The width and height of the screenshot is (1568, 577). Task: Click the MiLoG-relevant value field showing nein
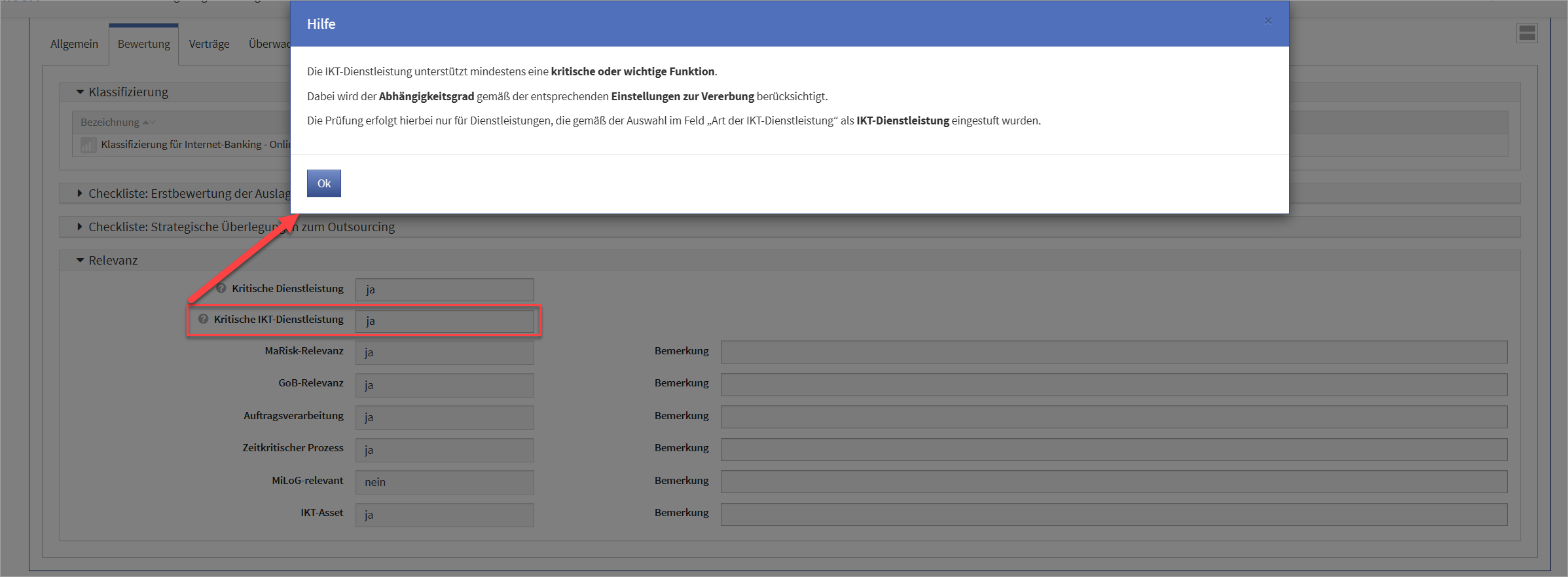445,482
